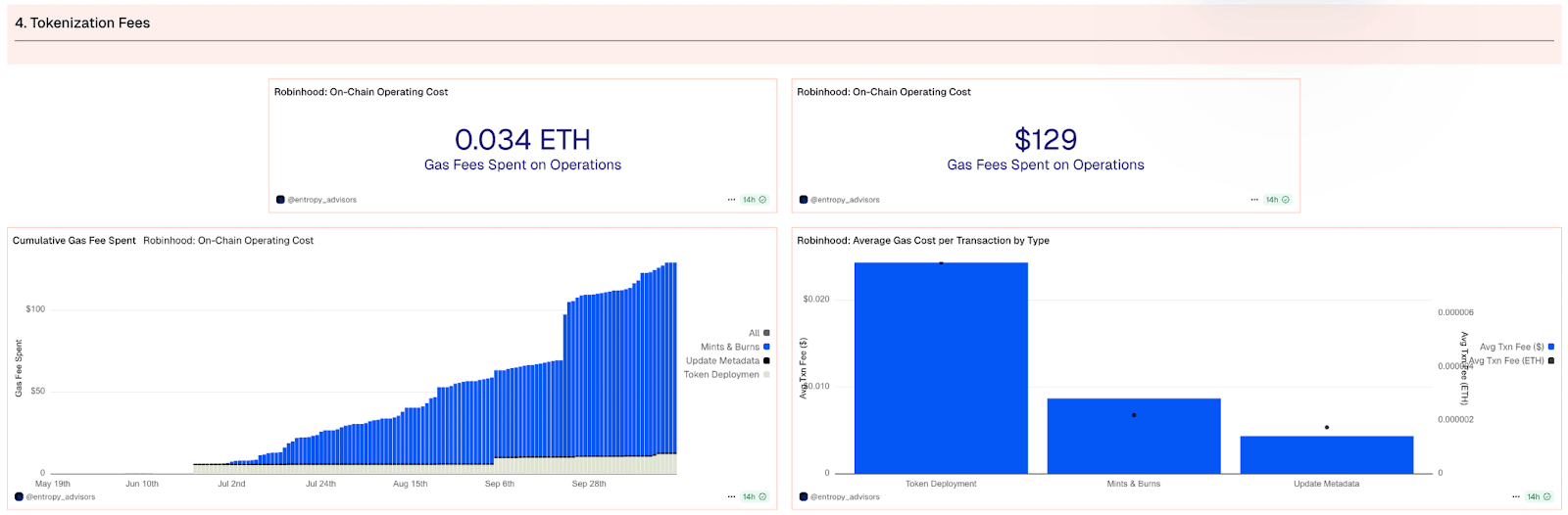
Task: Click the ETH data point above the Update Metadata bar
Action: tap(1327, 427)
